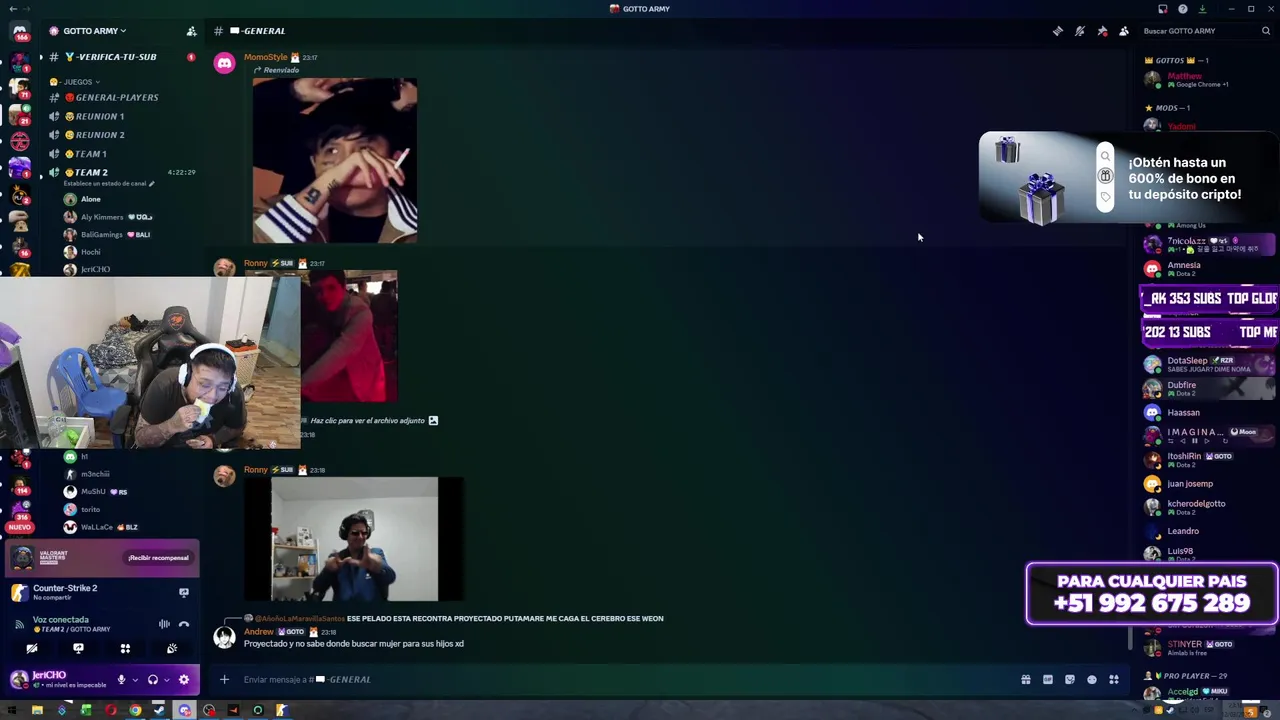
Task: Click member Matthew in list
Action: tap(1185, 76)
